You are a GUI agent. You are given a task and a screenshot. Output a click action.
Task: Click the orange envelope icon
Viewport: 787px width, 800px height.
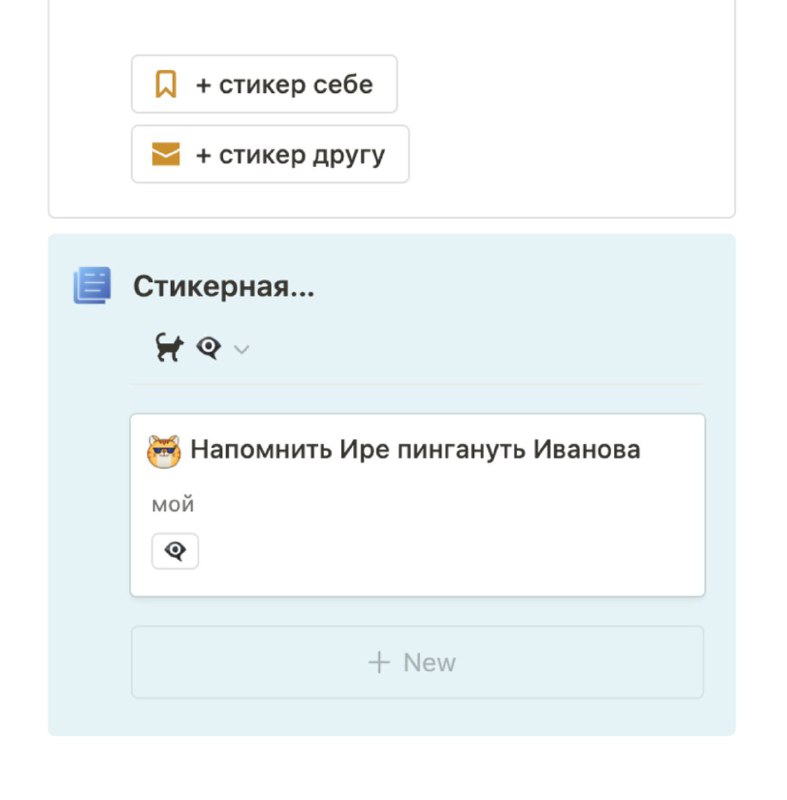tap(166, 154)
